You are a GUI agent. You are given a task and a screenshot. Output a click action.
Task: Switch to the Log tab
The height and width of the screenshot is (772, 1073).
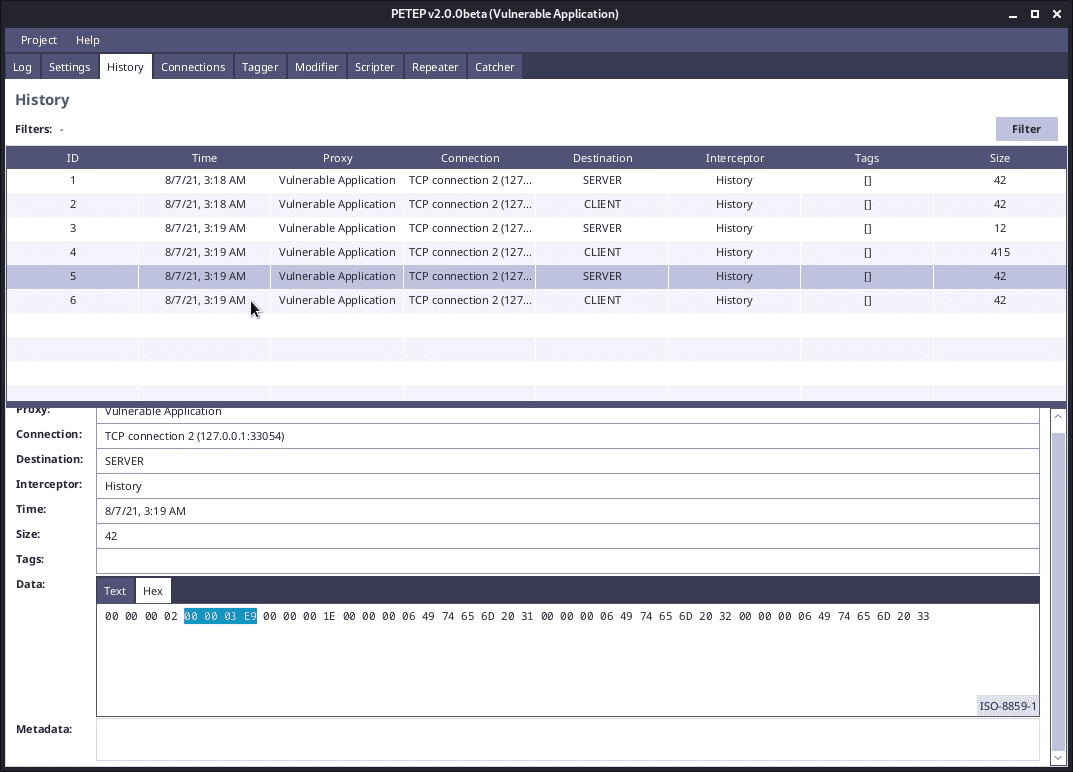(22, 67)
